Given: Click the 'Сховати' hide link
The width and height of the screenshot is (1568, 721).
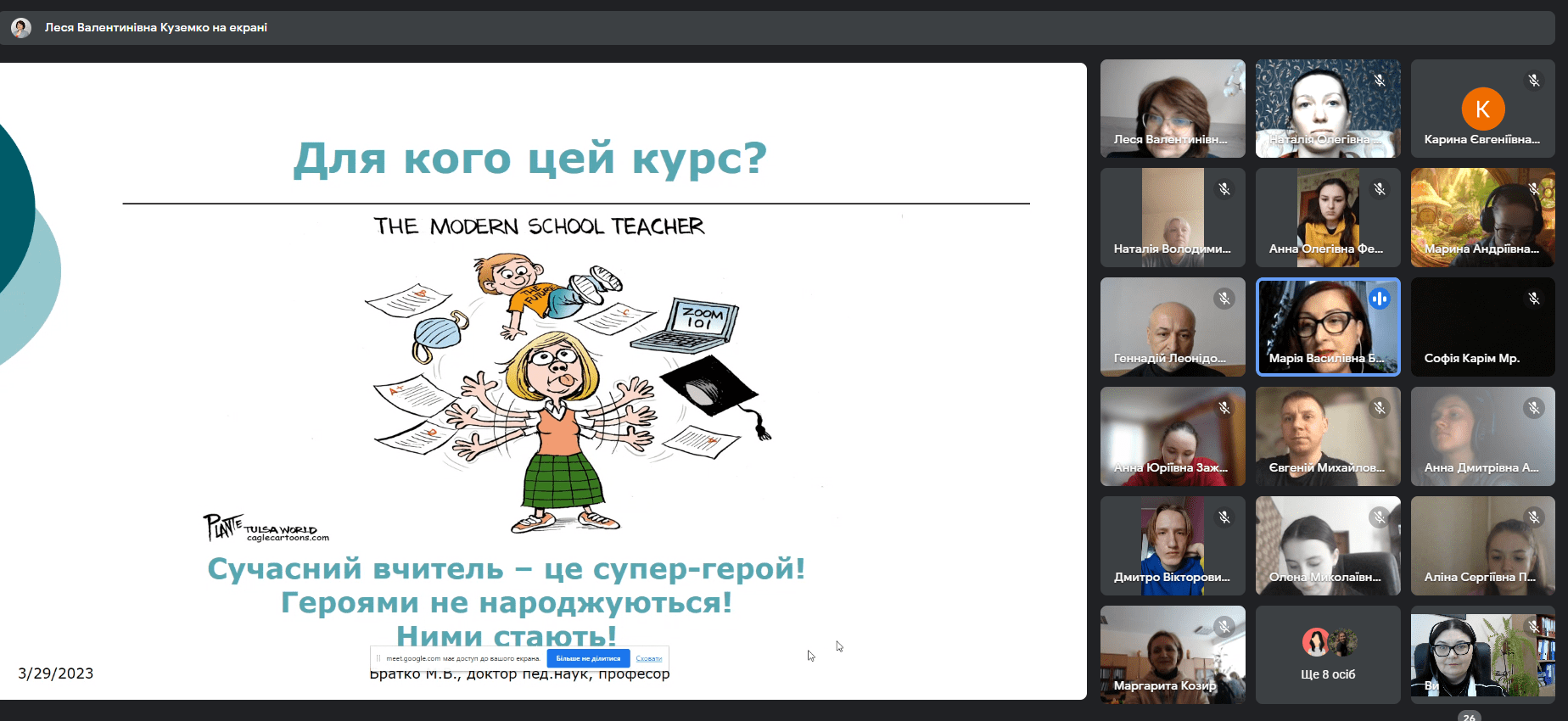Looking at the screenshot, I should pos(648,658).
